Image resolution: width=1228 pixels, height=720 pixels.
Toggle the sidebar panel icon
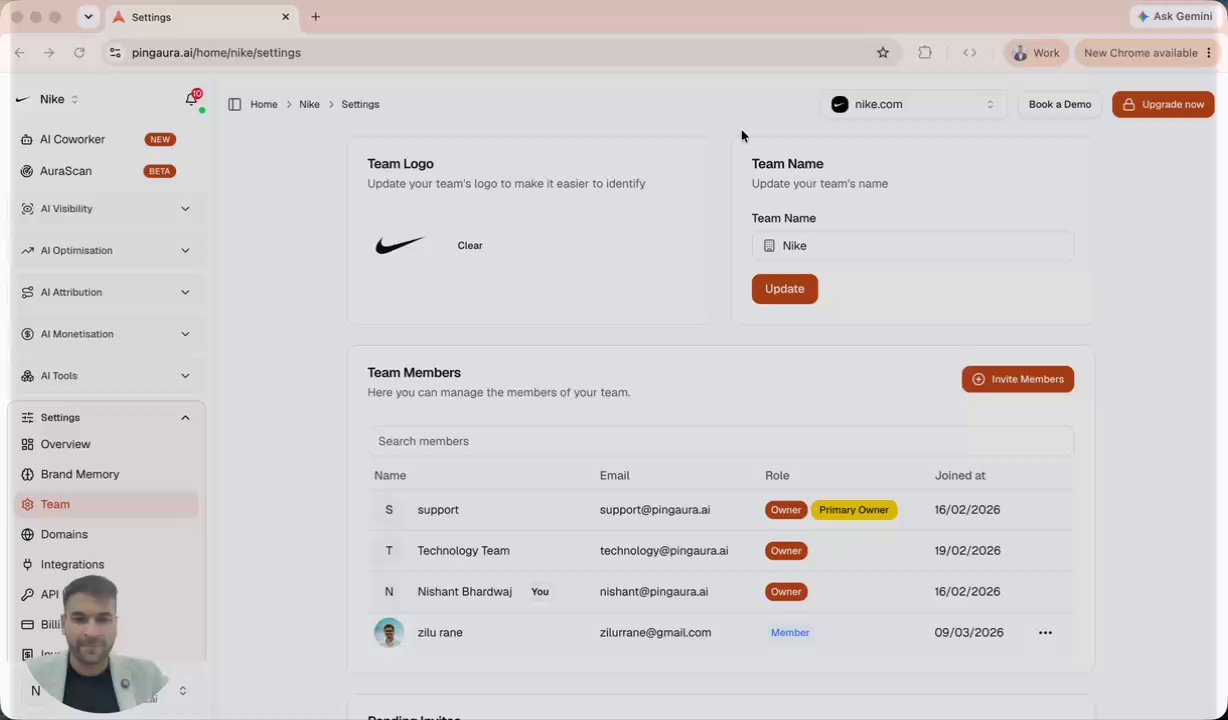234,104
